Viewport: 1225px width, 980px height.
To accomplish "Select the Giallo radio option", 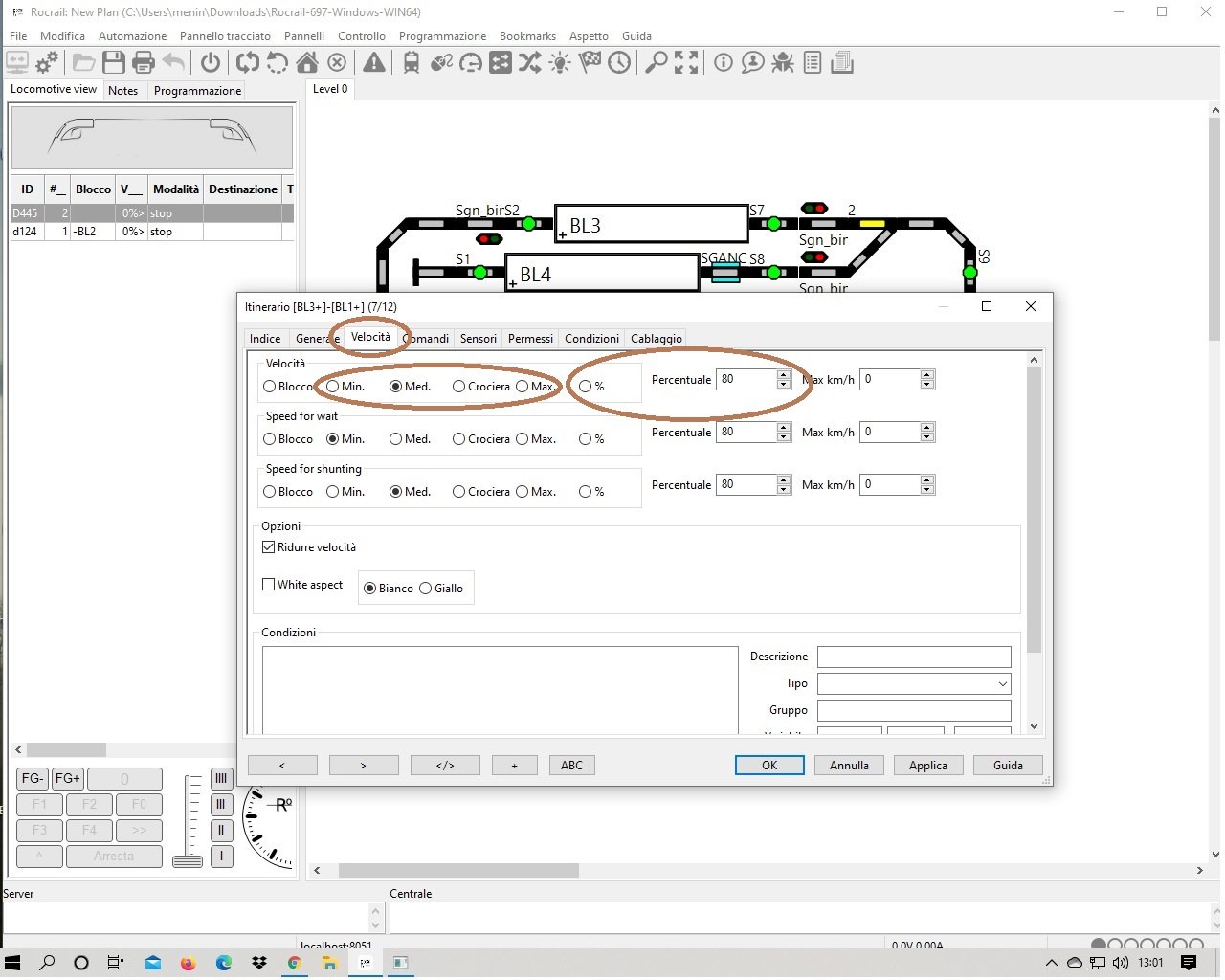I will click(426, 589).
